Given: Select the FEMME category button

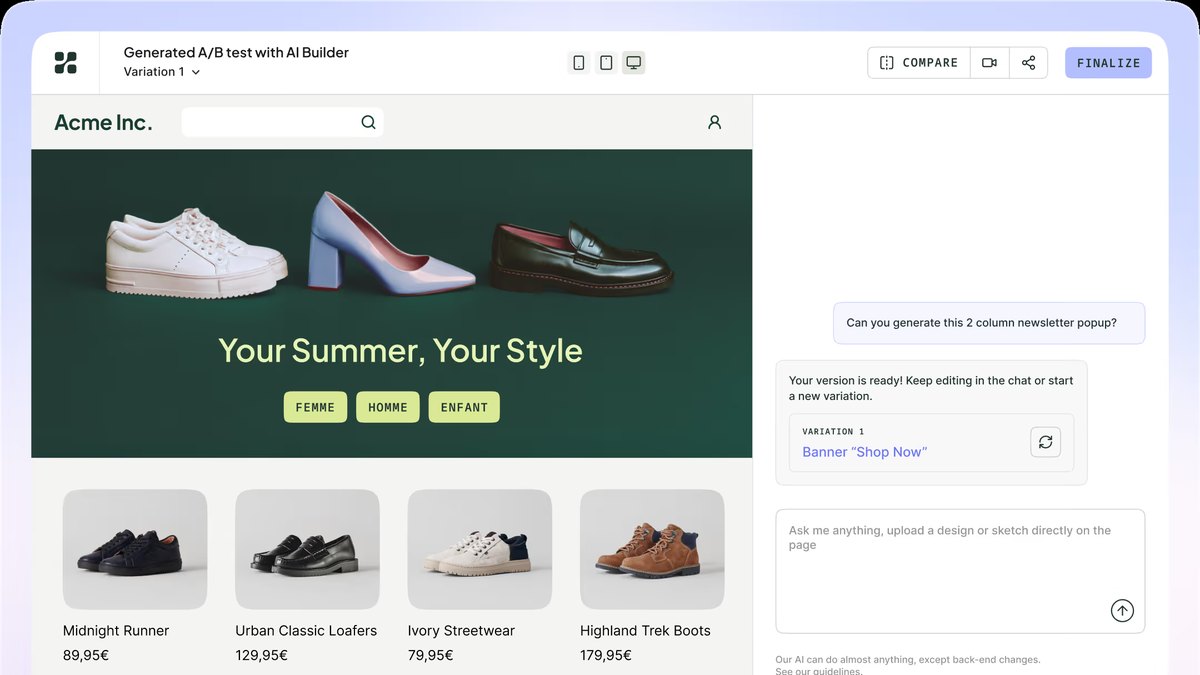Looking at the screenshot, I should click(x=315, y=407).
